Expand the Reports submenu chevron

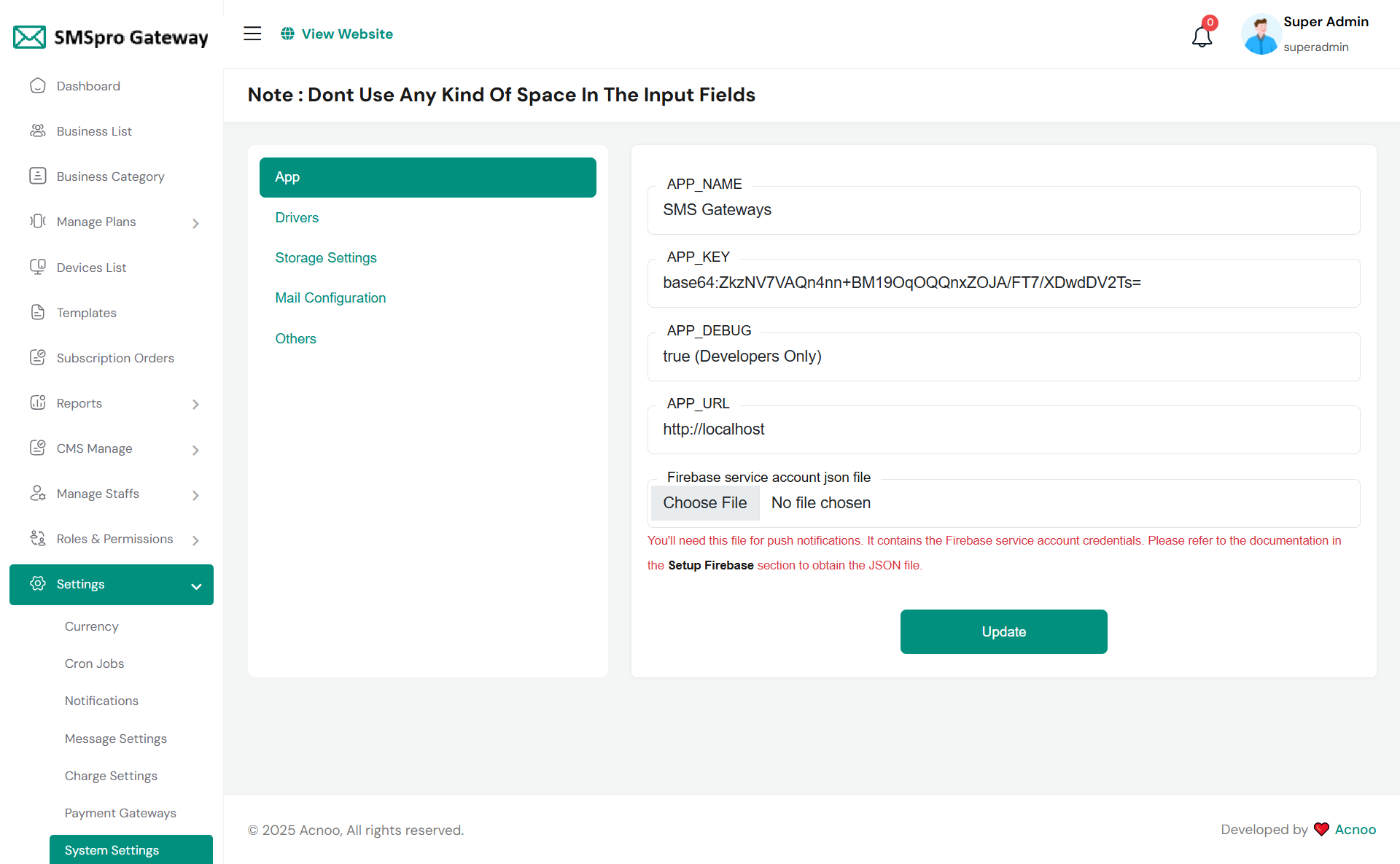coord(195,404)
